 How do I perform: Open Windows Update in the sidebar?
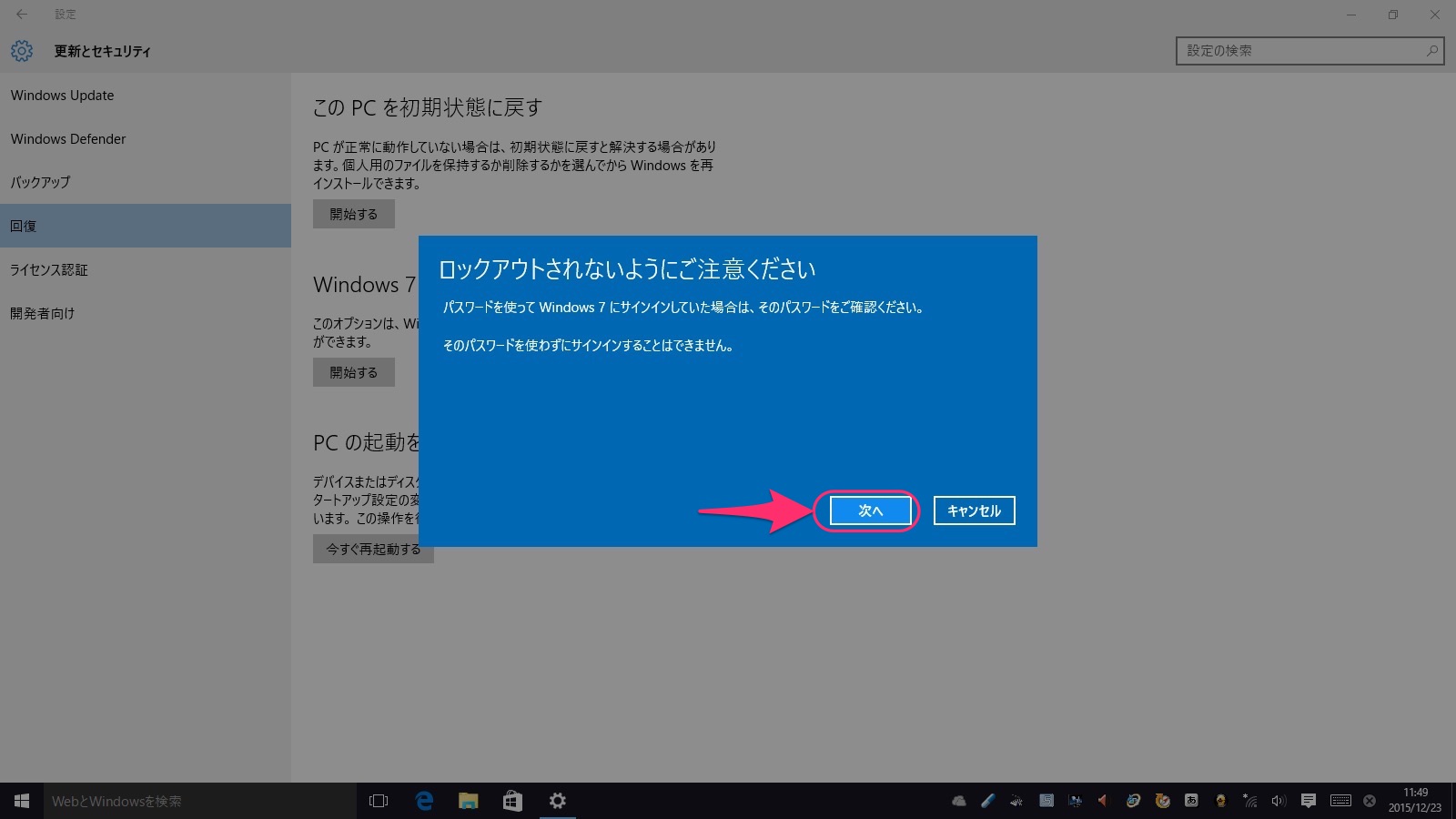pos(146,95)
